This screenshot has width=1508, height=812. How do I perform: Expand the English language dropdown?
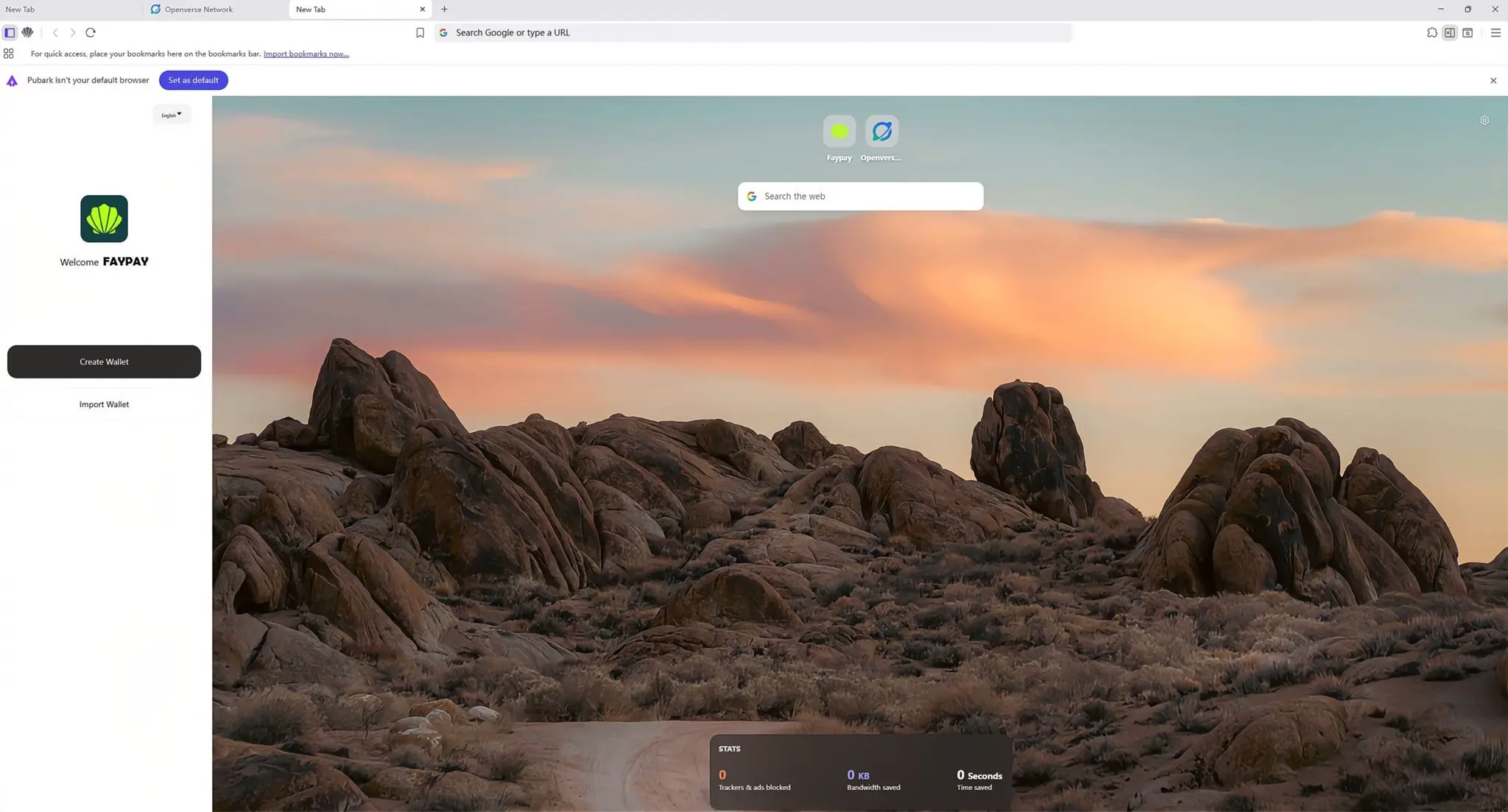pos(172,115)
